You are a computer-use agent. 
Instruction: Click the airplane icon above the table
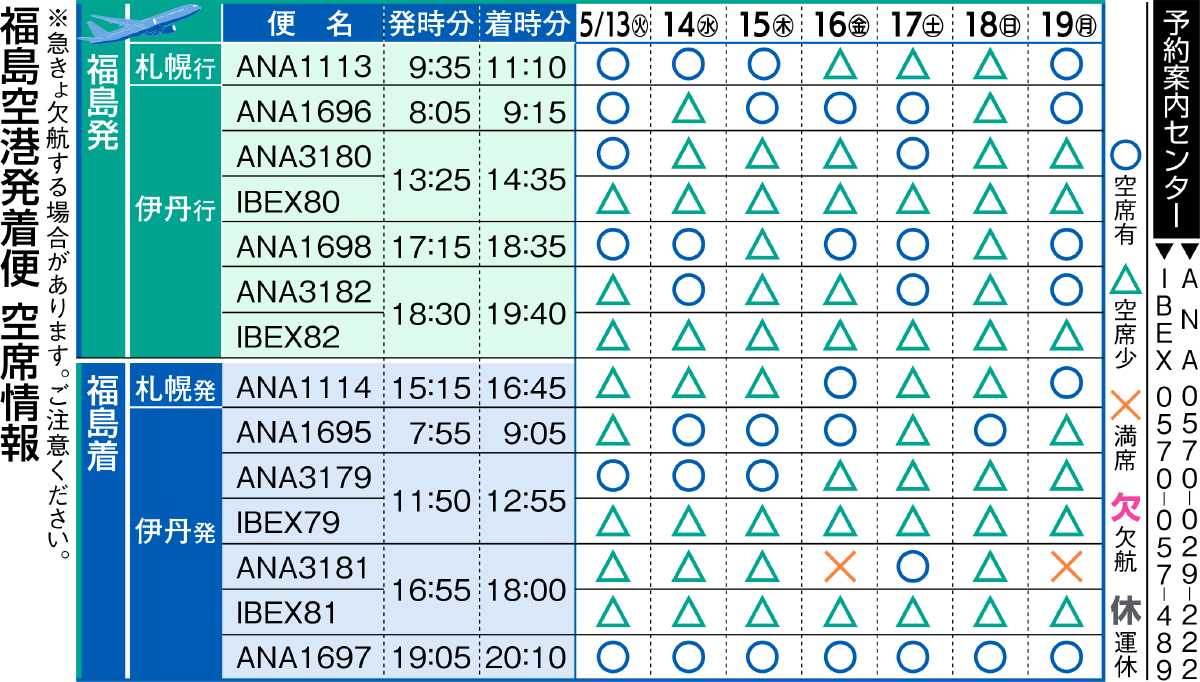click(x=139, y=23)
